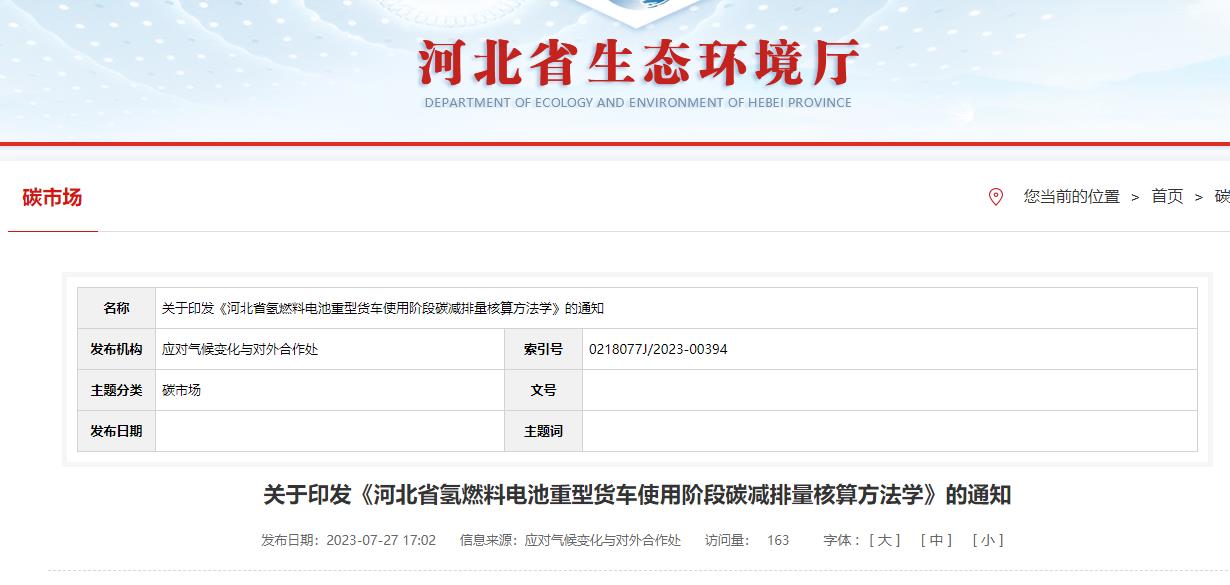Click the 碳 breadcrumb link at right edge
The image size is (1230, 585).
(1221, 197)
